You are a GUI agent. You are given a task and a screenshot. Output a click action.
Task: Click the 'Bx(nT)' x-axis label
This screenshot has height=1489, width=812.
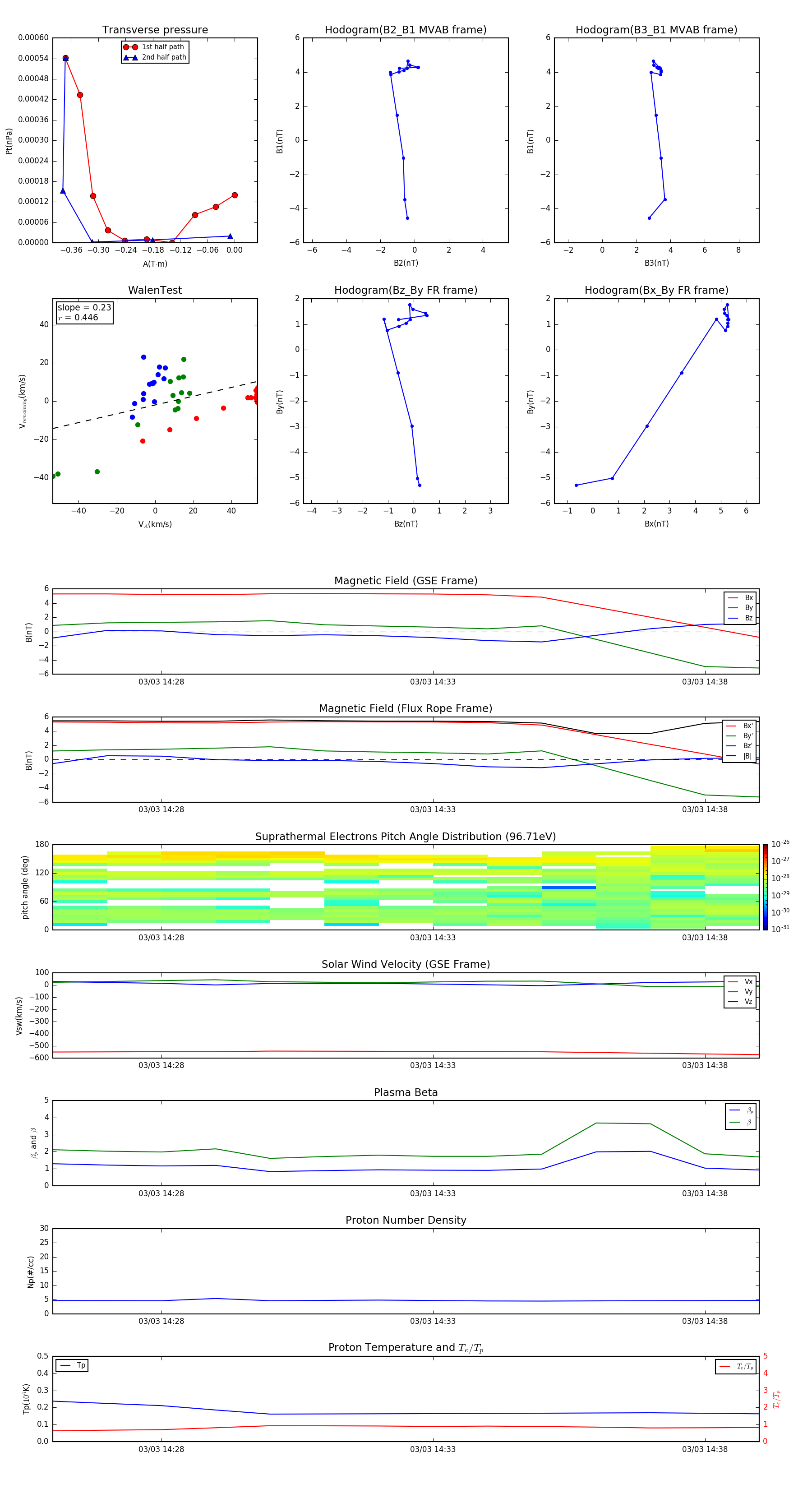click(x=656, y=524)
